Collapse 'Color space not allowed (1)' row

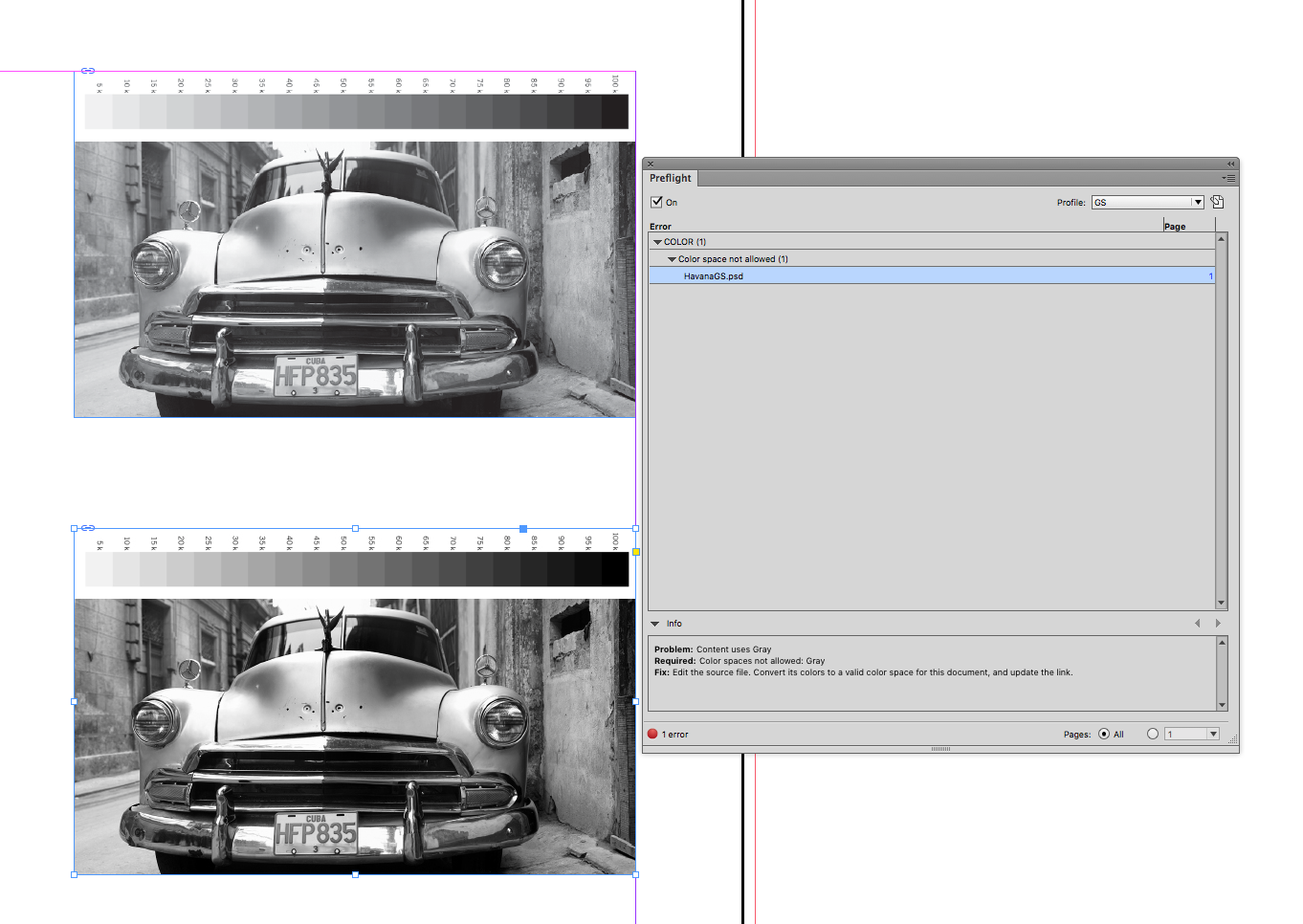click(672, 259)
